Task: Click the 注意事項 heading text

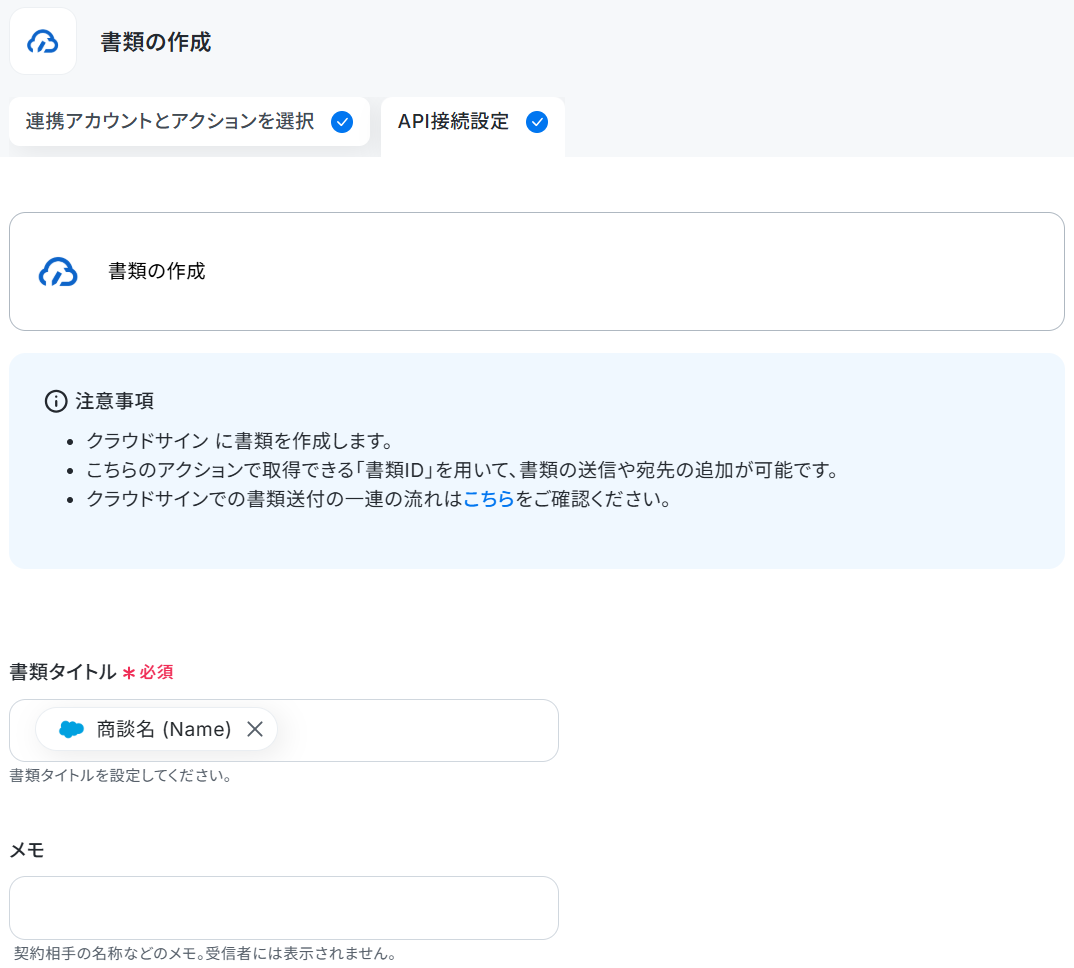Action: click(x=114, y=401)
